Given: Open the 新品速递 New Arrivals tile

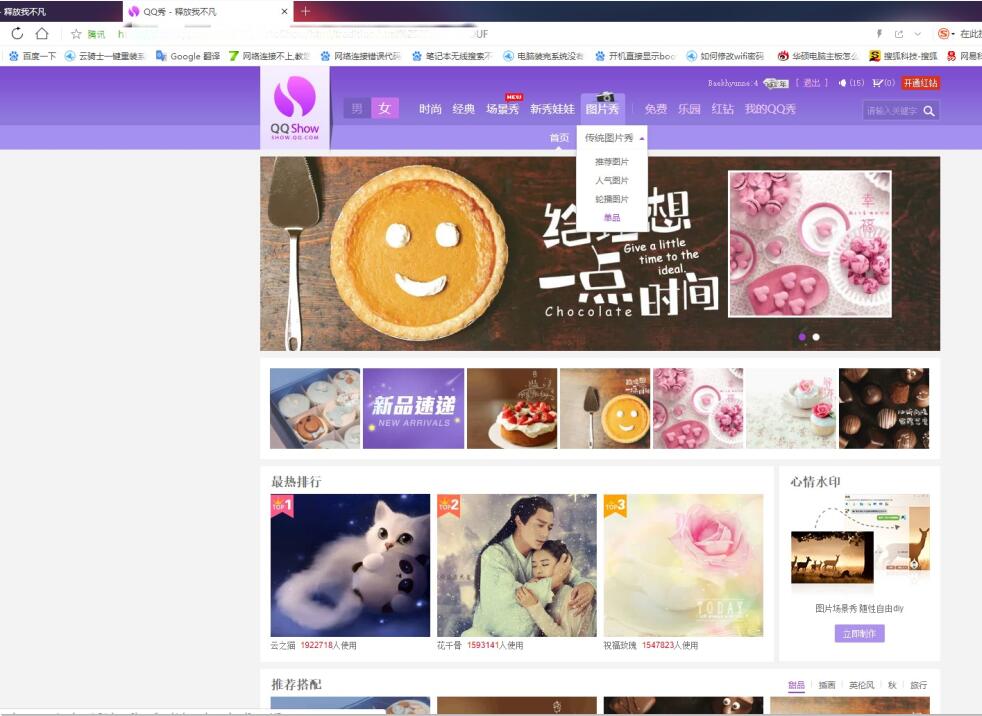Looking at the screenshot, I should pyautogui.click(x=413, y=408).
